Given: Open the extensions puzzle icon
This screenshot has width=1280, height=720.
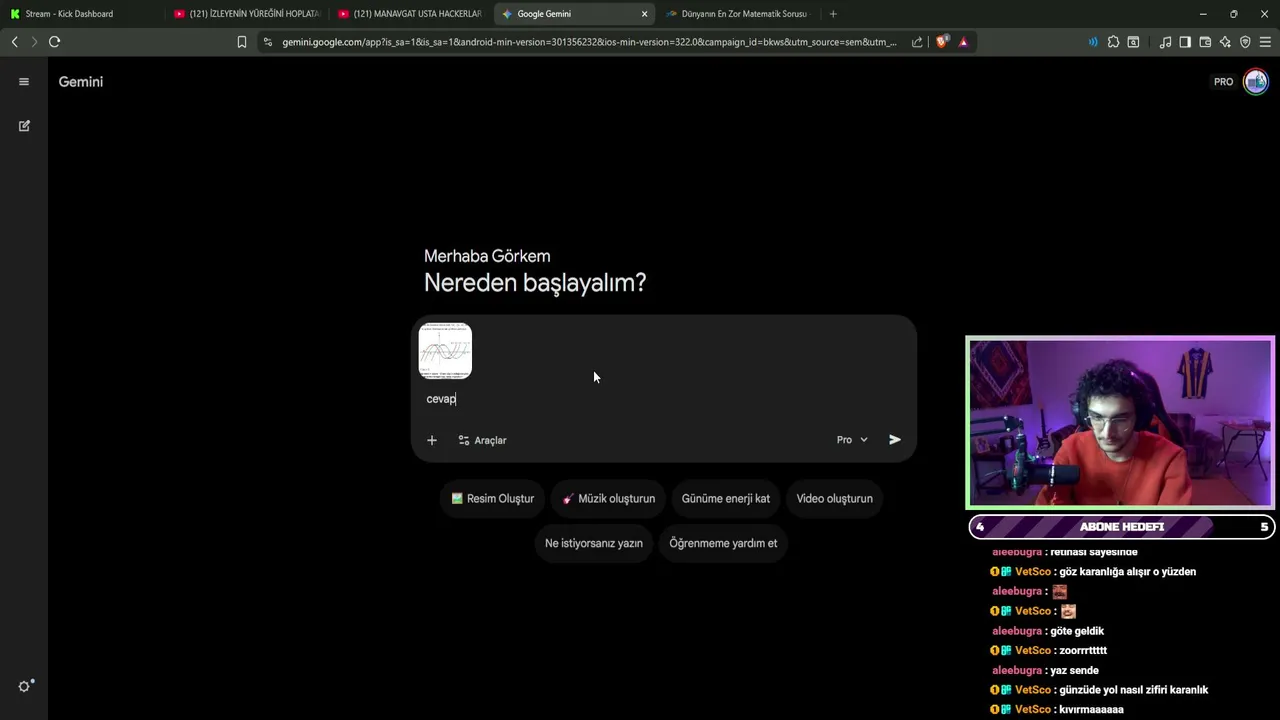Looking at the screenshot, I should click(x=1113, y=42).
